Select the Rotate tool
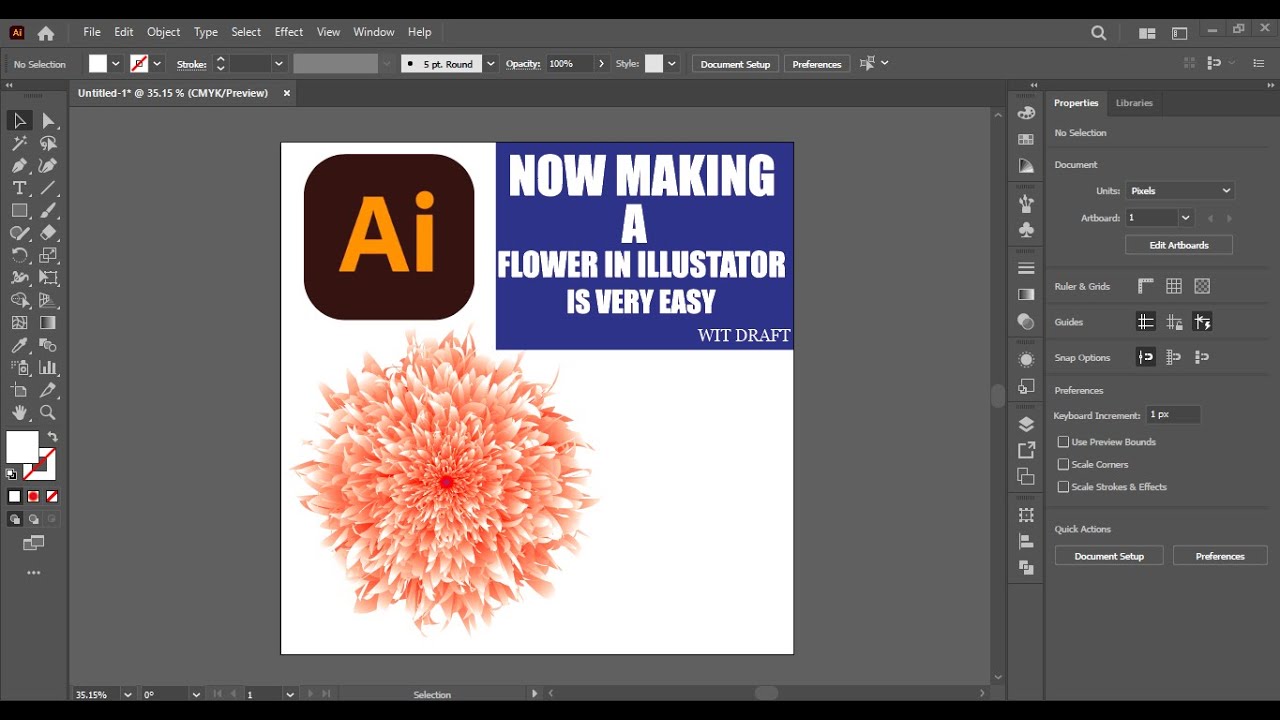 19,256
